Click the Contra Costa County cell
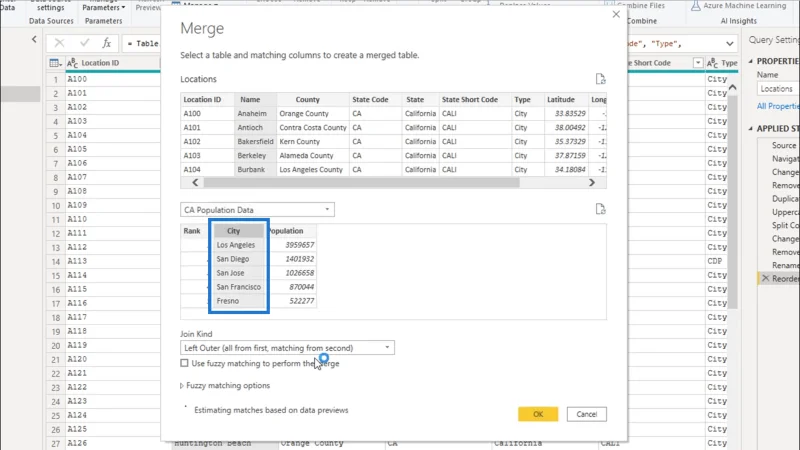The height and width of the screenshot is (450, 800). click(313, 128)
